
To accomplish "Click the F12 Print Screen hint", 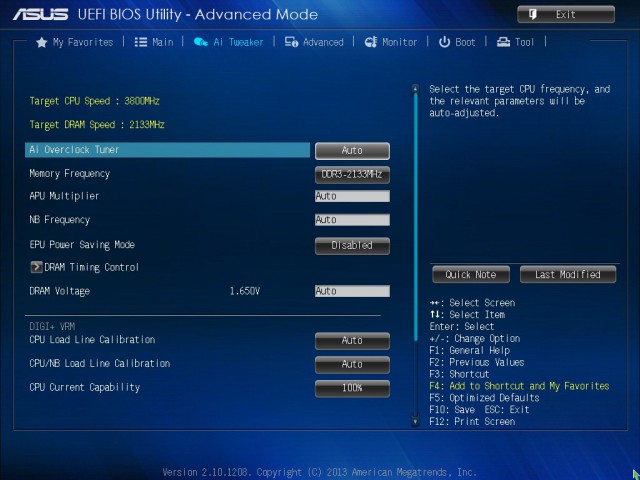I will tap(472, 422).
